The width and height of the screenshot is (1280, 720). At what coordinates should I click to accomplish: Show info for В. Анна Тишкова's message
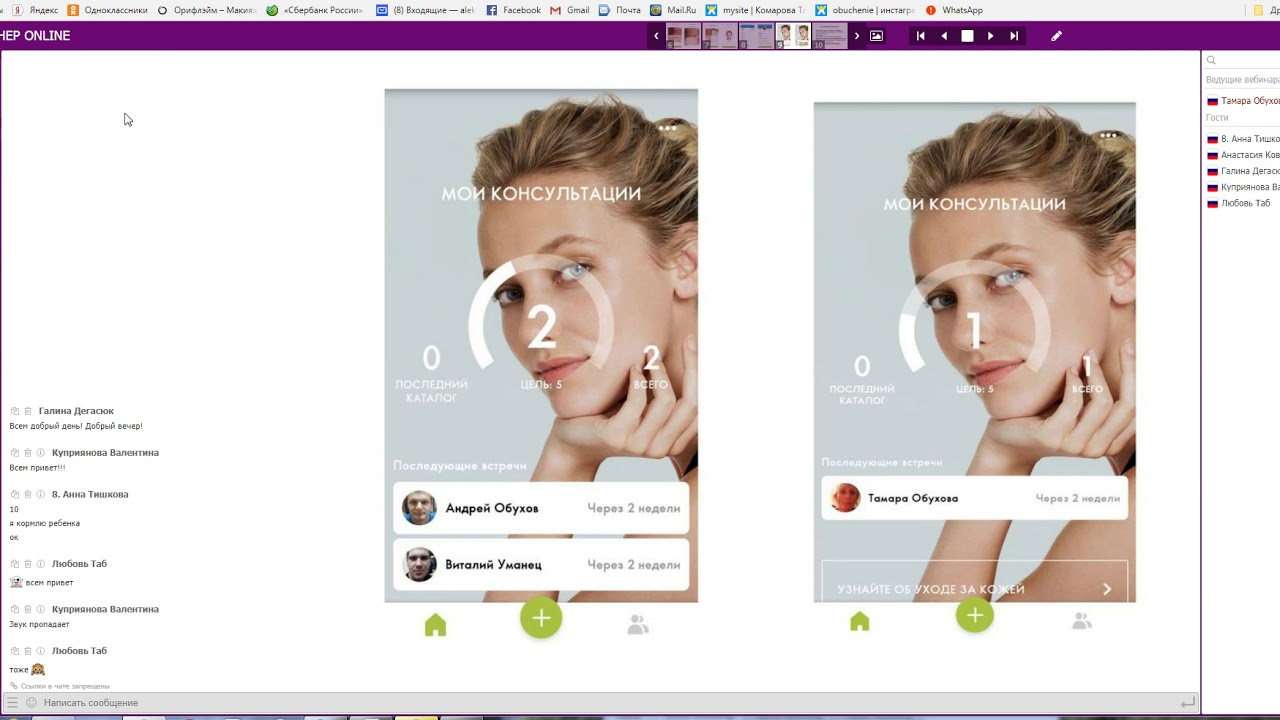pyautogui.click(x=41, y=494)
